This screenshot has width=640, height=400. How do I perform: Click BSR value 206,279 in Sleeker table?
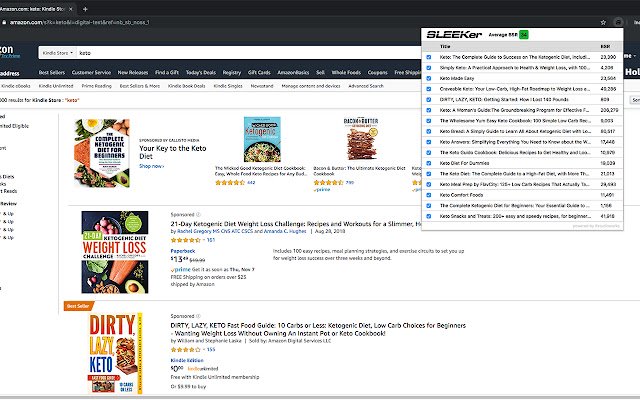pyautogui.click(x=609, y=110)
